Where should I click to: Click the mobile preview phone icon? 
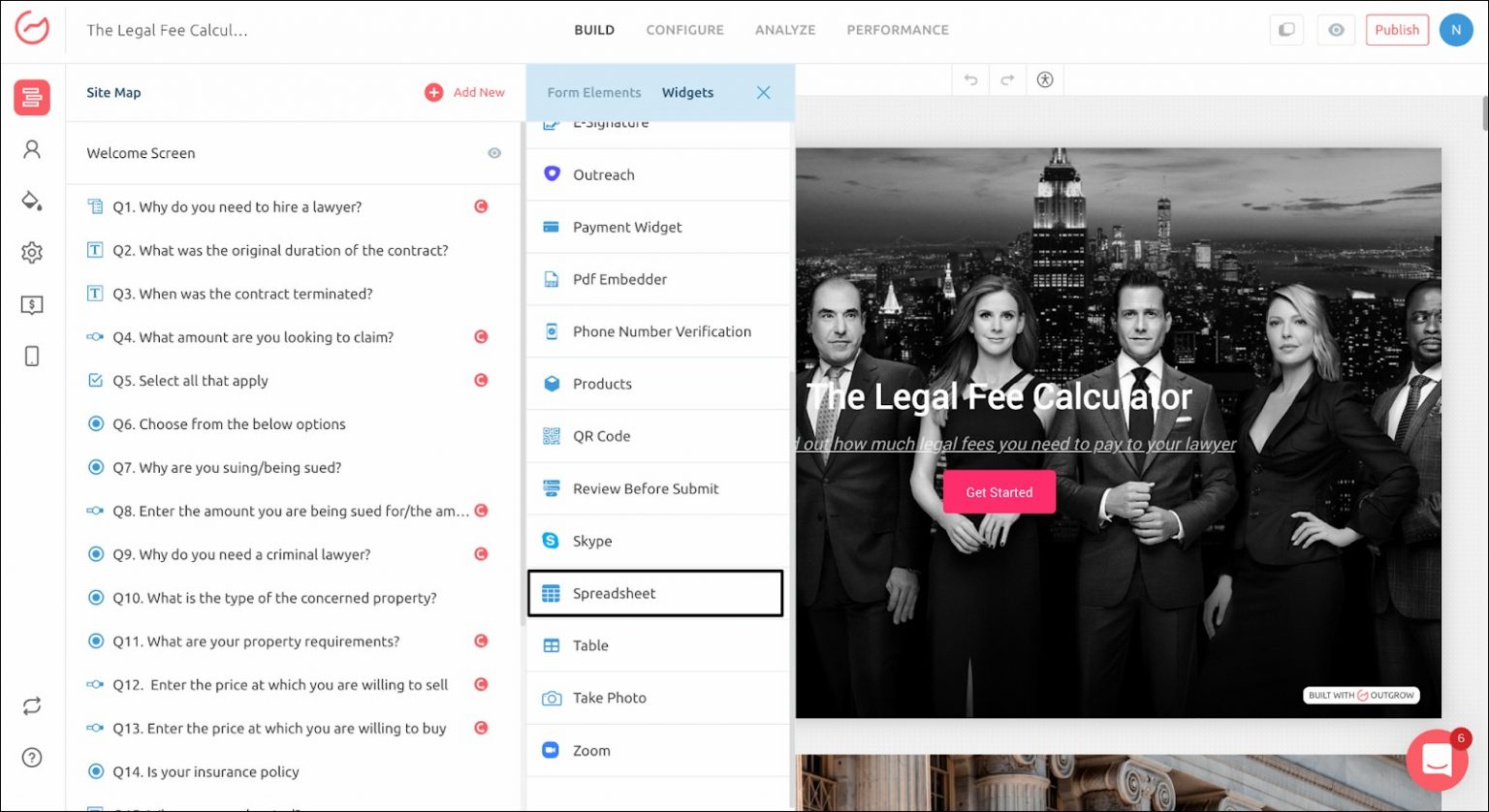[x=32, y=357]
